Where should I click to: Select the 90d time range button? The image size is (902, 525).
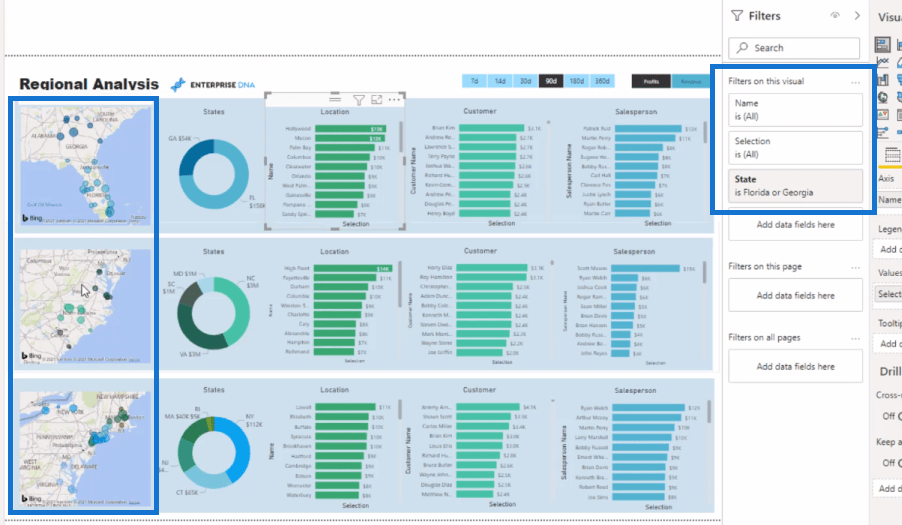pos(551,81)
